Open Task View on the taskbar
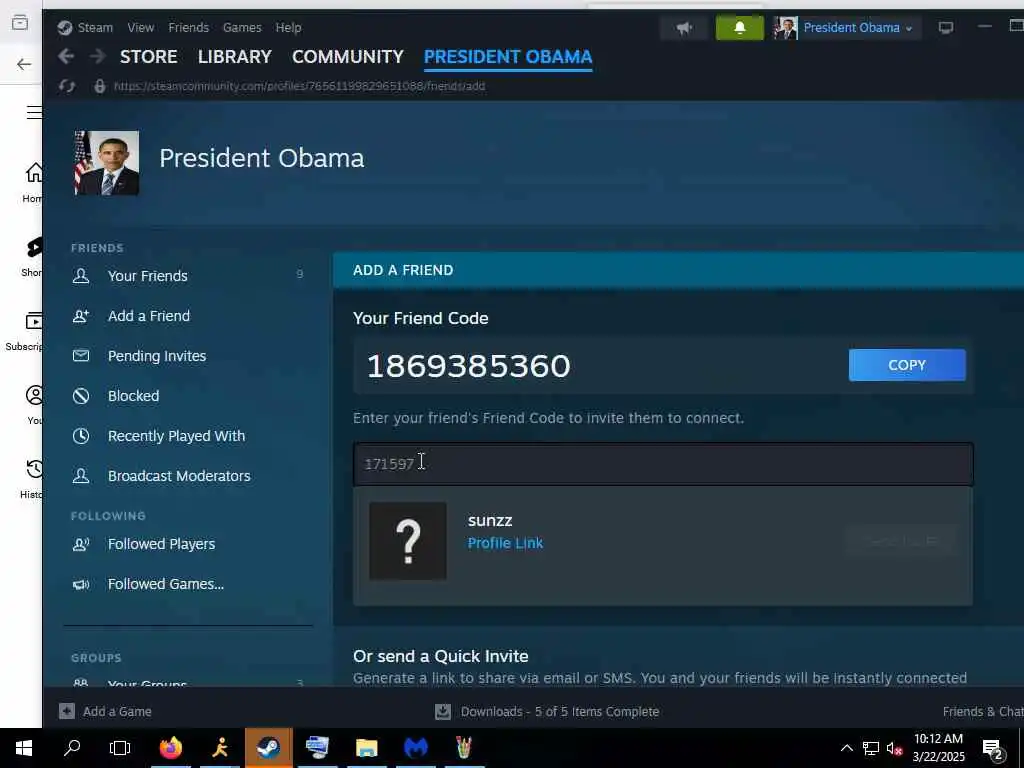This screenshot has height=768, width=1024. (120, 748)
